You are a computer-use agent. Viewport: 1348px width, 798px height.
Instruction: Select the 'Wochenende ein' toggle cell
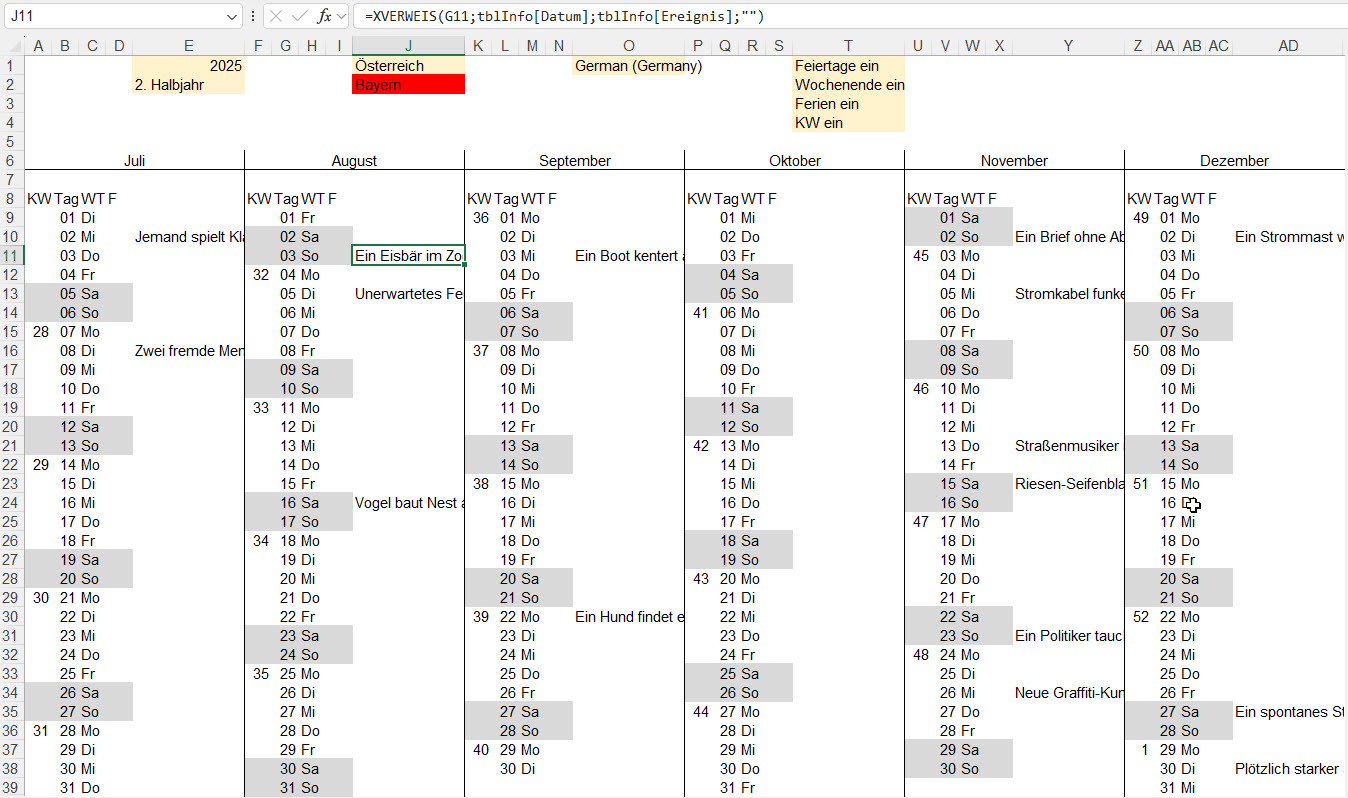848,85
